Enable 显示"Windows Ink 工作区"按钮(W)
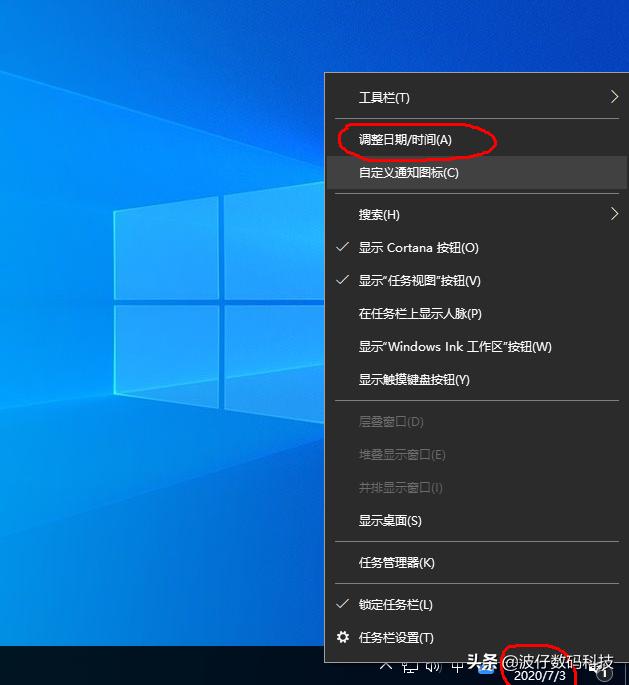629x685 pixels. tap(476, 347)
